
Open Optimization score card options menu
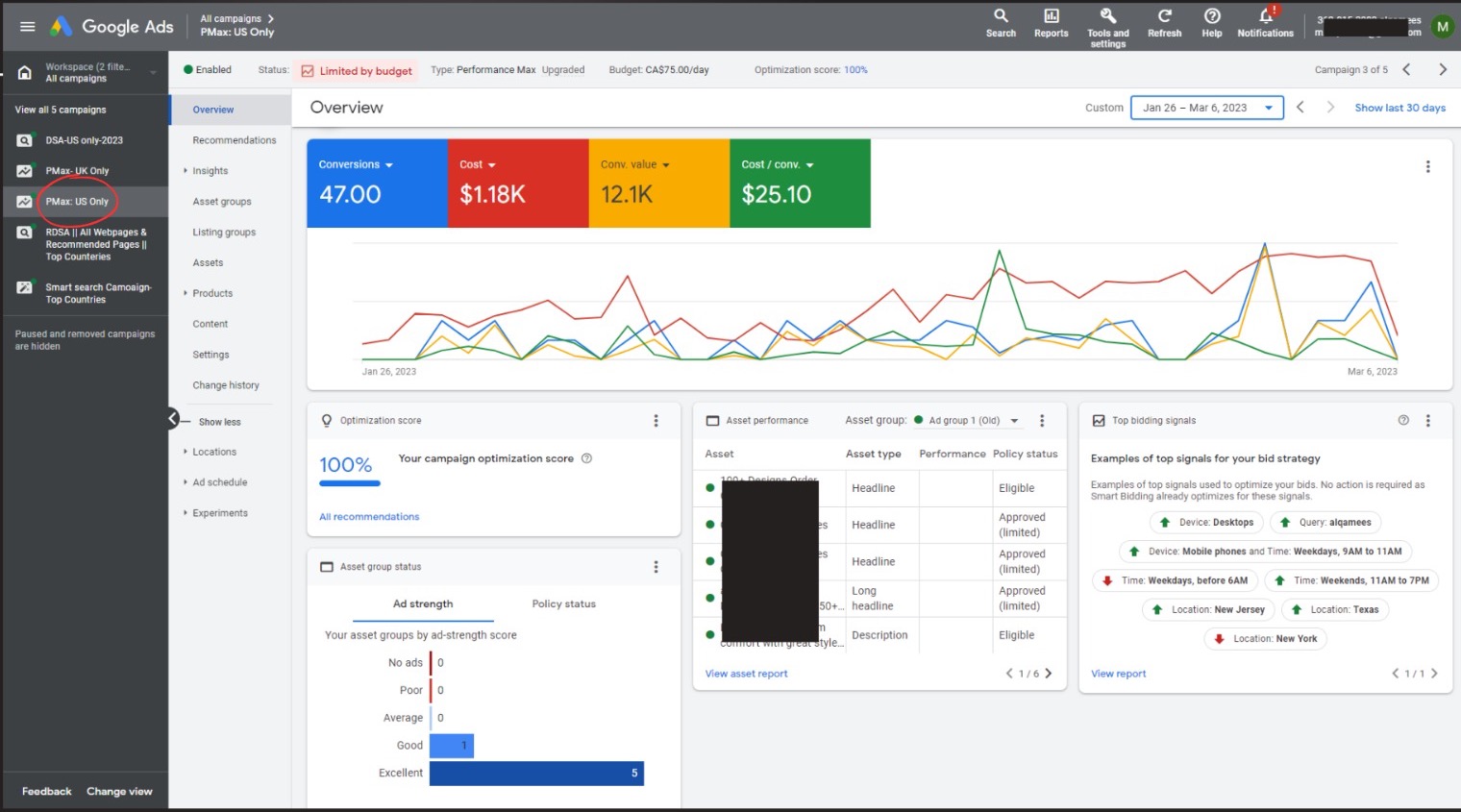point(656,421)
